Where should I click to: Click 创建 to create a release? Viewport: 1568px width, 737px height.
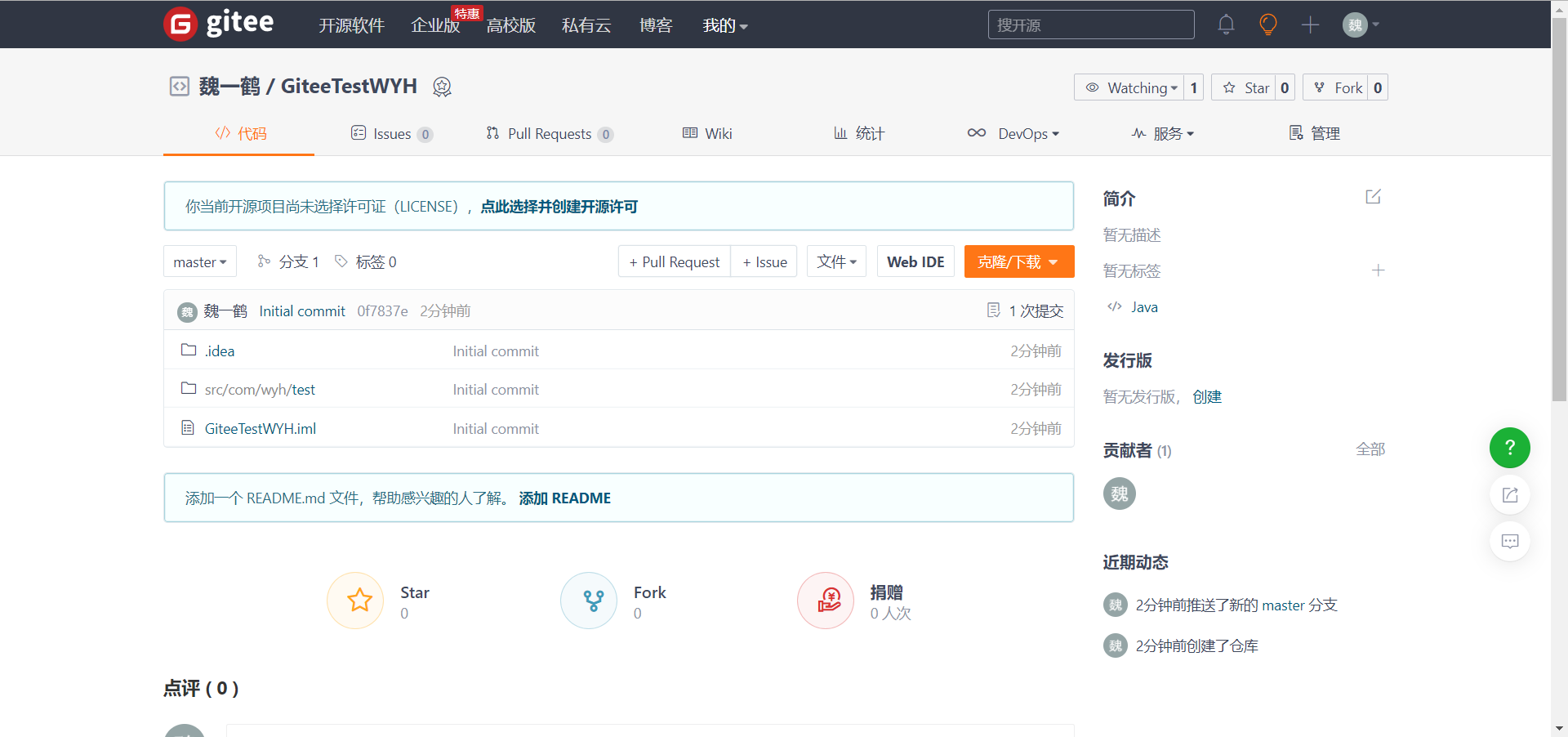(x=1207, y=396)
